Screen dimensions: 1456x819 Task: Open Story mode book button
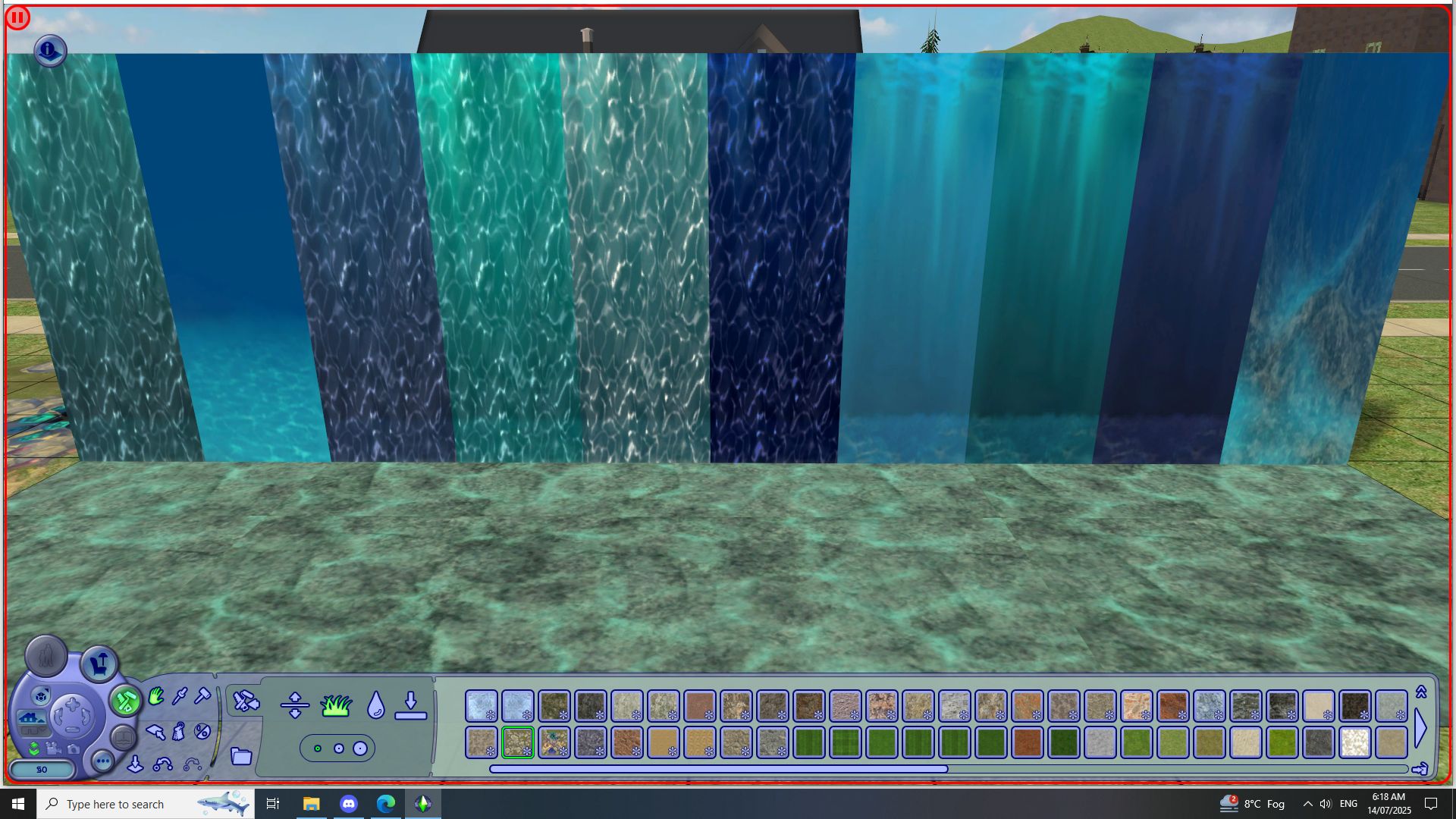[x=124, y=737]
